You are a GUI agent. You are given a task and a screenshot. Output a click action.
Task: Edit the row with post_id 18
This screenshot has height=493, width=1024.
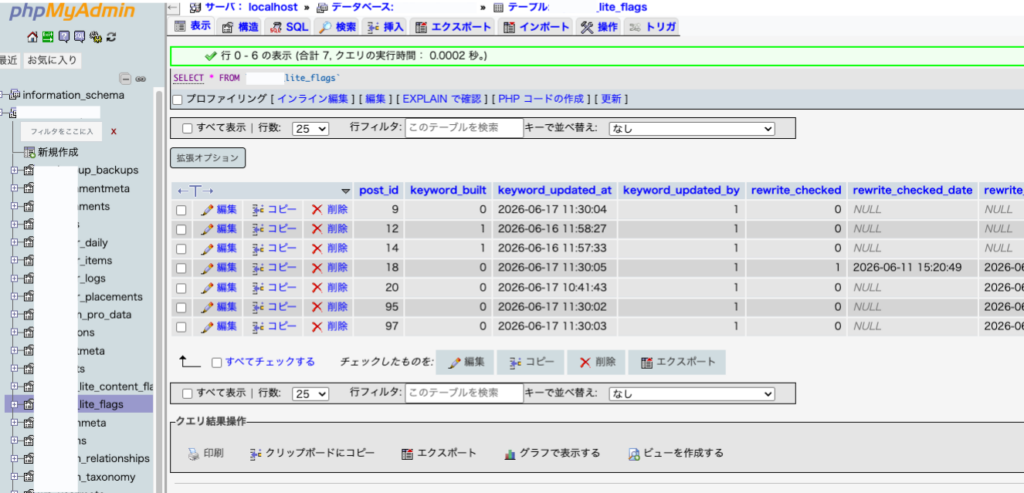(x=219, y=267)
